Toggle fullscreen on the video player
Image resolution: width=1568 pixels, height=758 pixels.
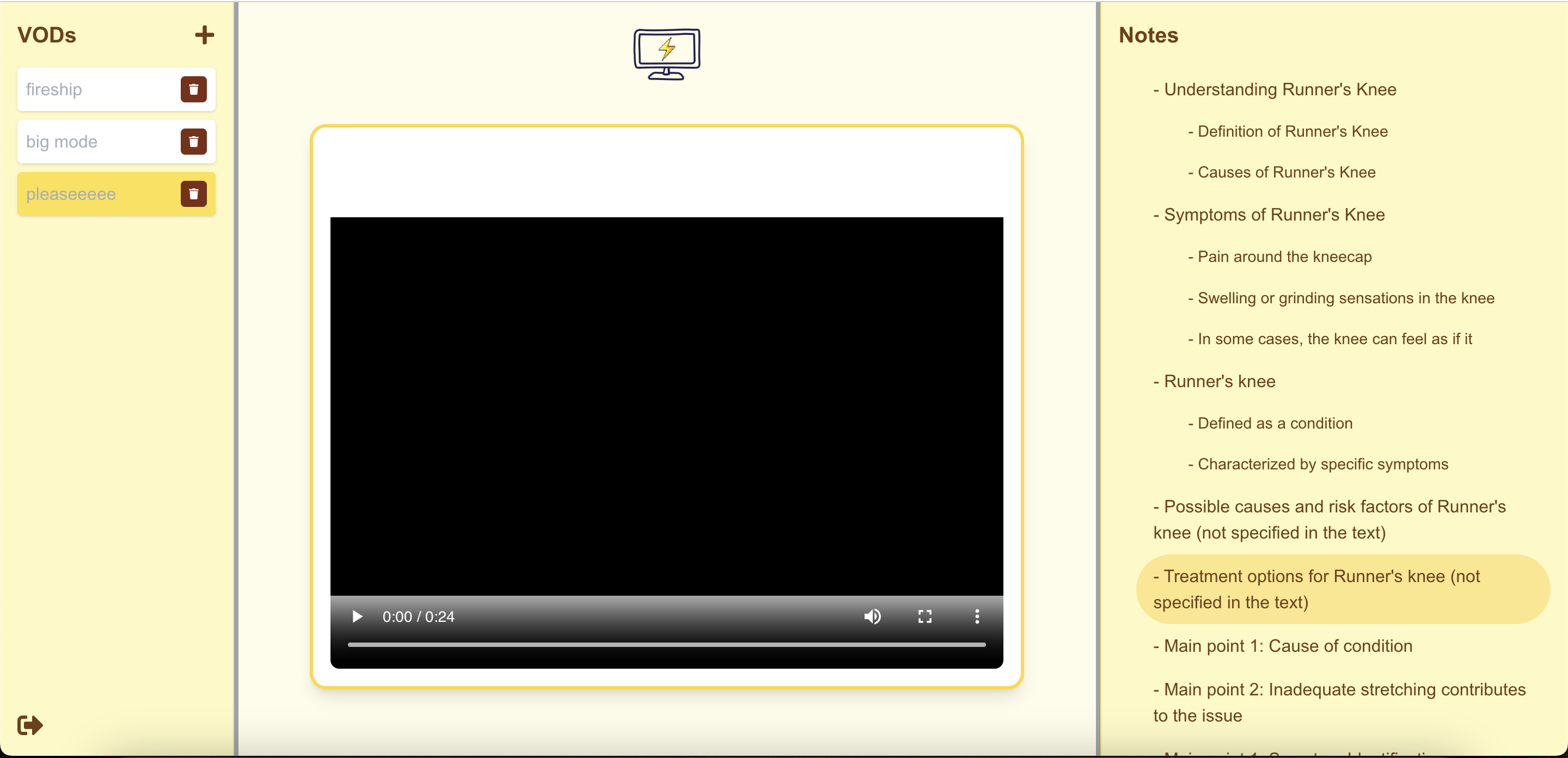[924, 617]
